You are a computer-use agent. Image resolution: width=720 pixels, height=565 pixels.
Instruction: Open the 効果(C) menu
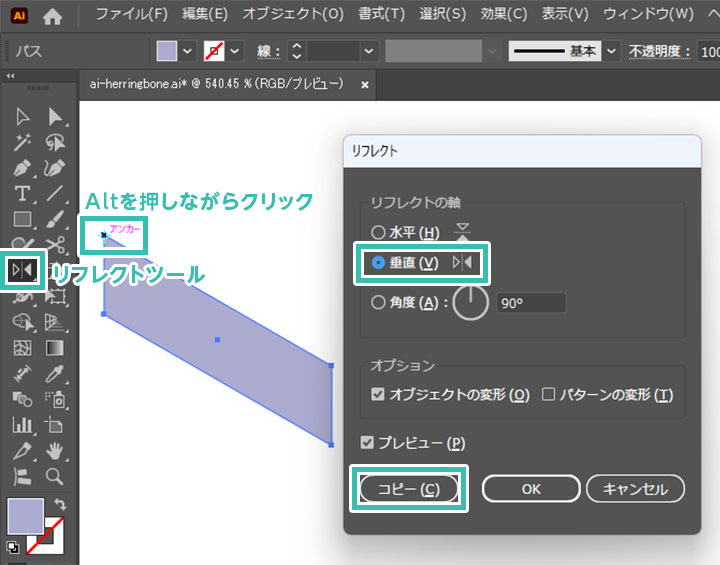[503, 15]
